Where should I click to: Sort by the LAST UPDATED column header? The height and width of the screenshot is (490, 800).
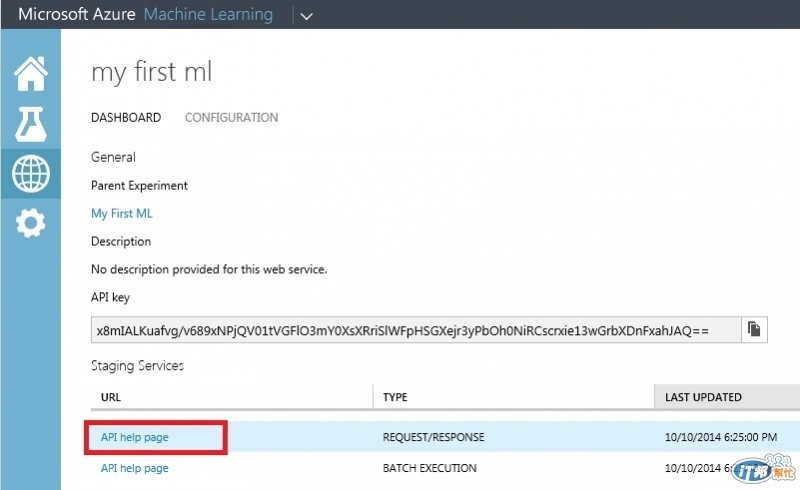pyautogui.click(x=703, y=397)
